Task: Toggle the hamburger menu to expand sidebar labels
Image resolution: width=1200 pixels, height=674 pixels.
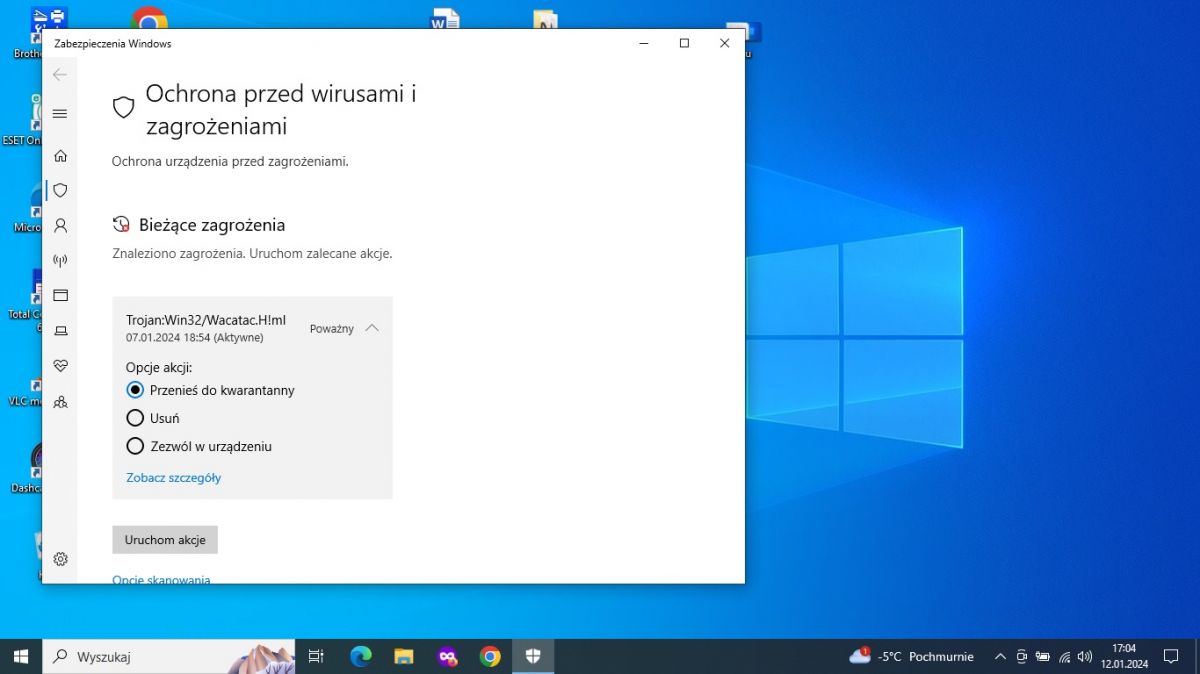Action: (x=60, y=113)
